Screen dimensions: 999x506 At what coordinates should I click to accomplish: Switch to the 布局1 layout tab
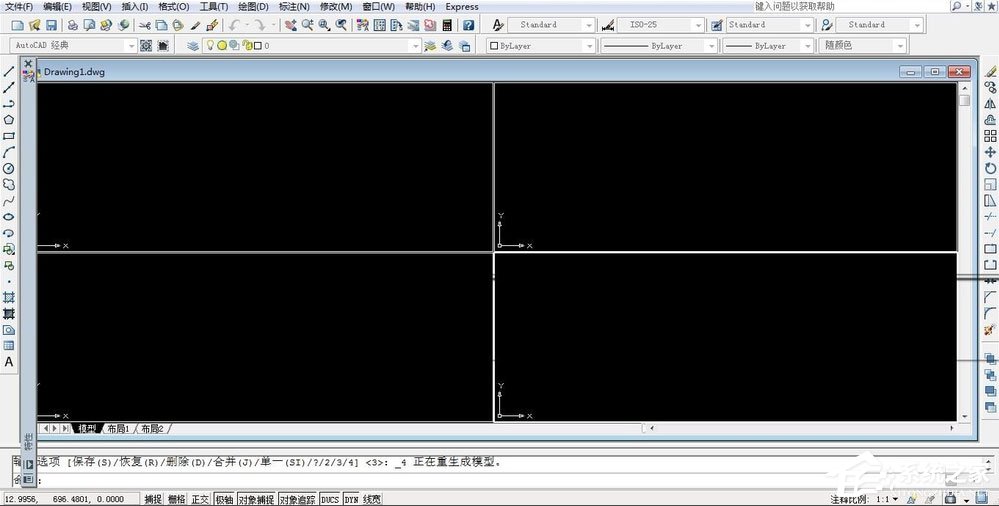(119, 429)
